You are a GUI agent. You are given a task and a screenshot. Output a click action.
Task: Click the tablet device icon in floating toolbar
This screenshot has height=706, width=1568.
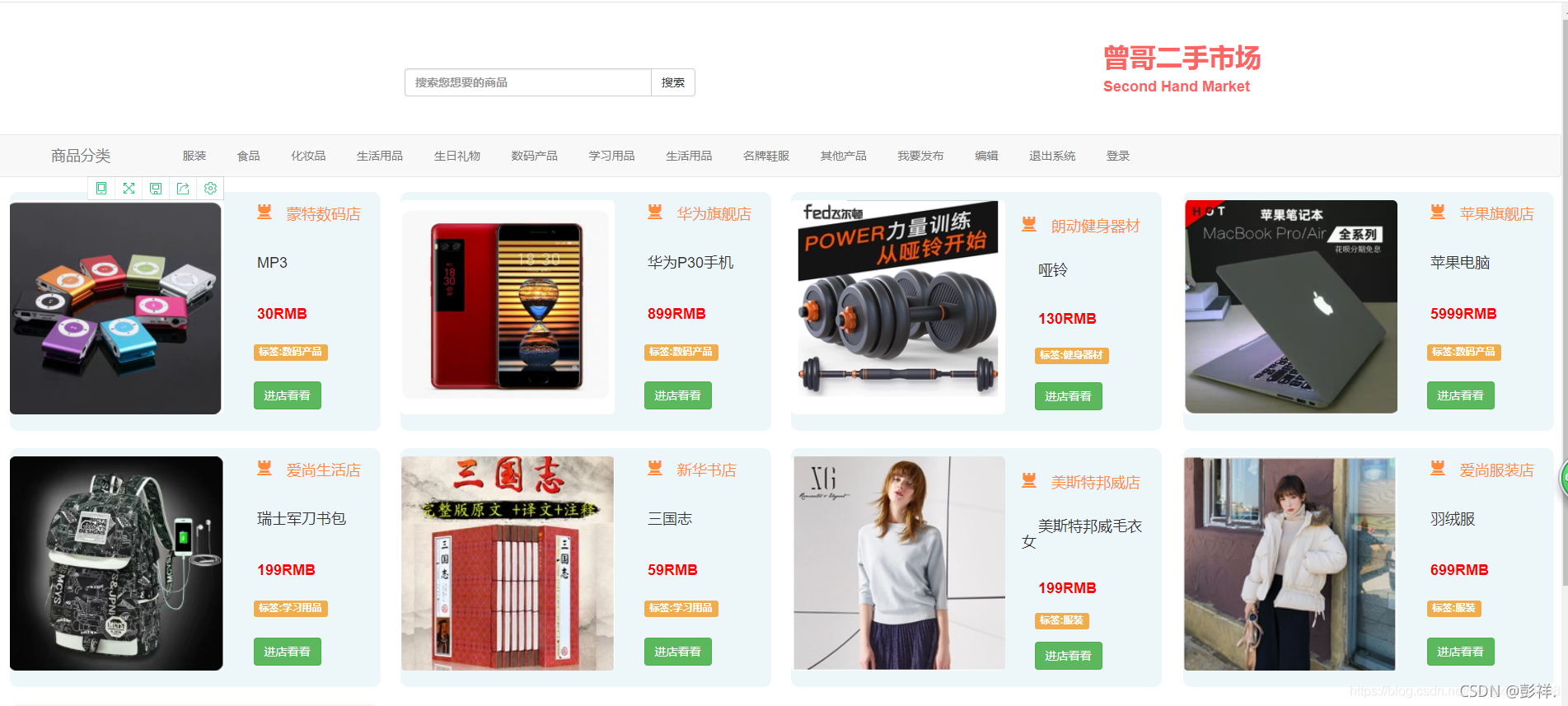[x=101, y=189]
